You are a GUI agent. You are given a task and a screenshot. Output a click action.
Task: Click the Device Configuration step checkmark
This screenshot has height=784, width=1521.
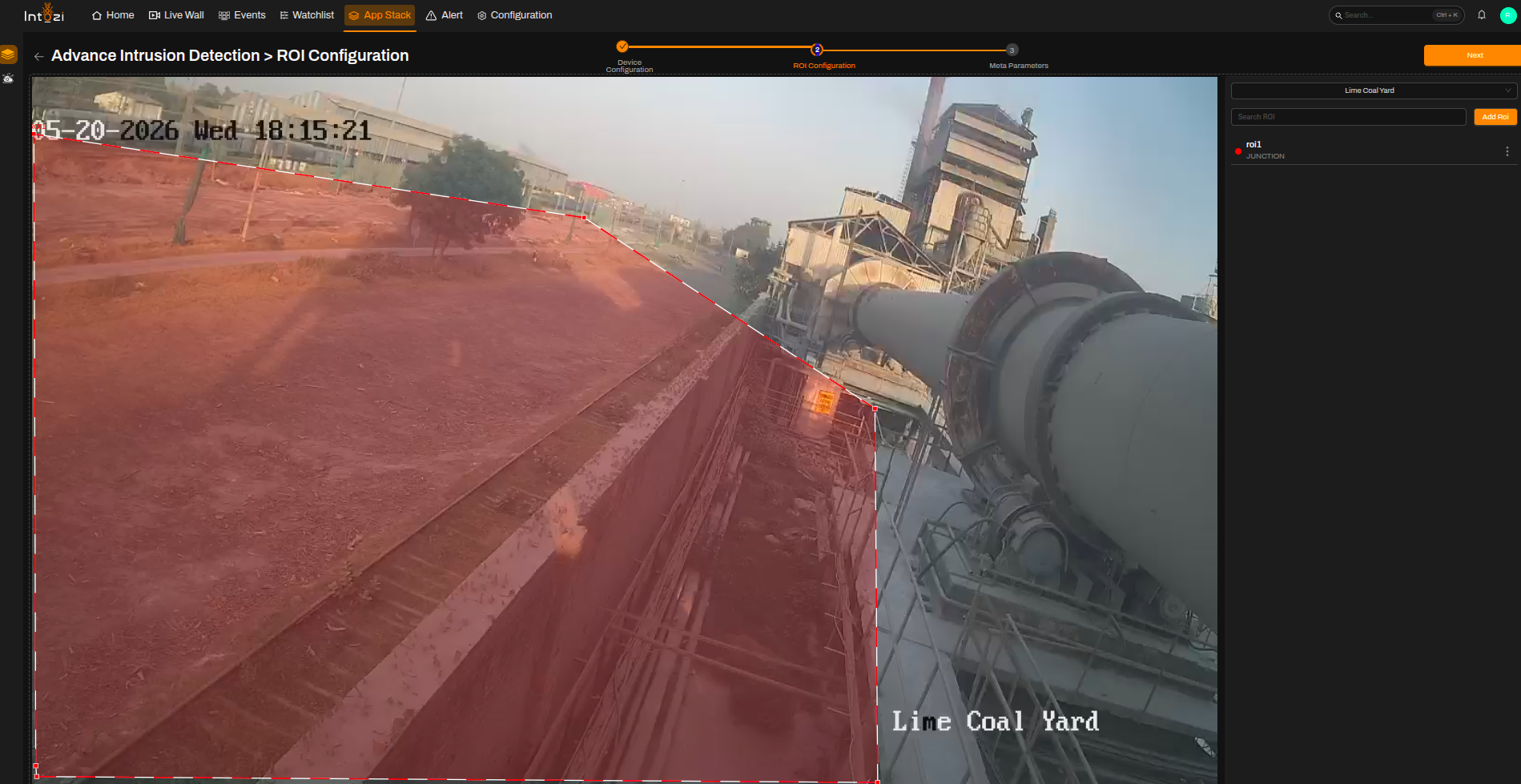[622, 46]
